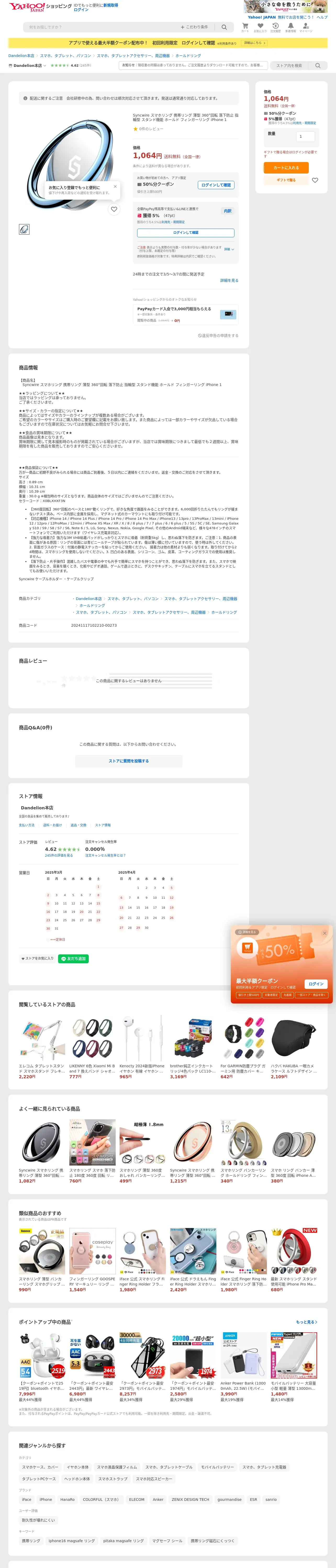The height and width of the screenshot is (1568, 336).
Task: Add product to favorites heart under image
Action: pyautogui.click(x=114, y=209)
